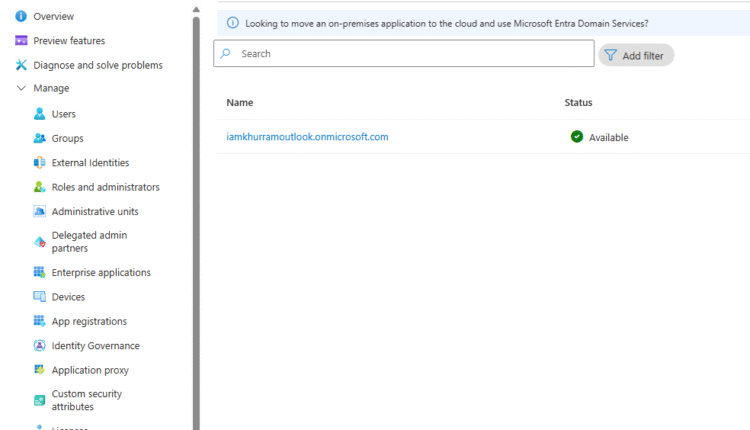The image size is (750, 430).
Task: Sort by the Name column header
Action: pyautogui.click(x=240, y=103)
